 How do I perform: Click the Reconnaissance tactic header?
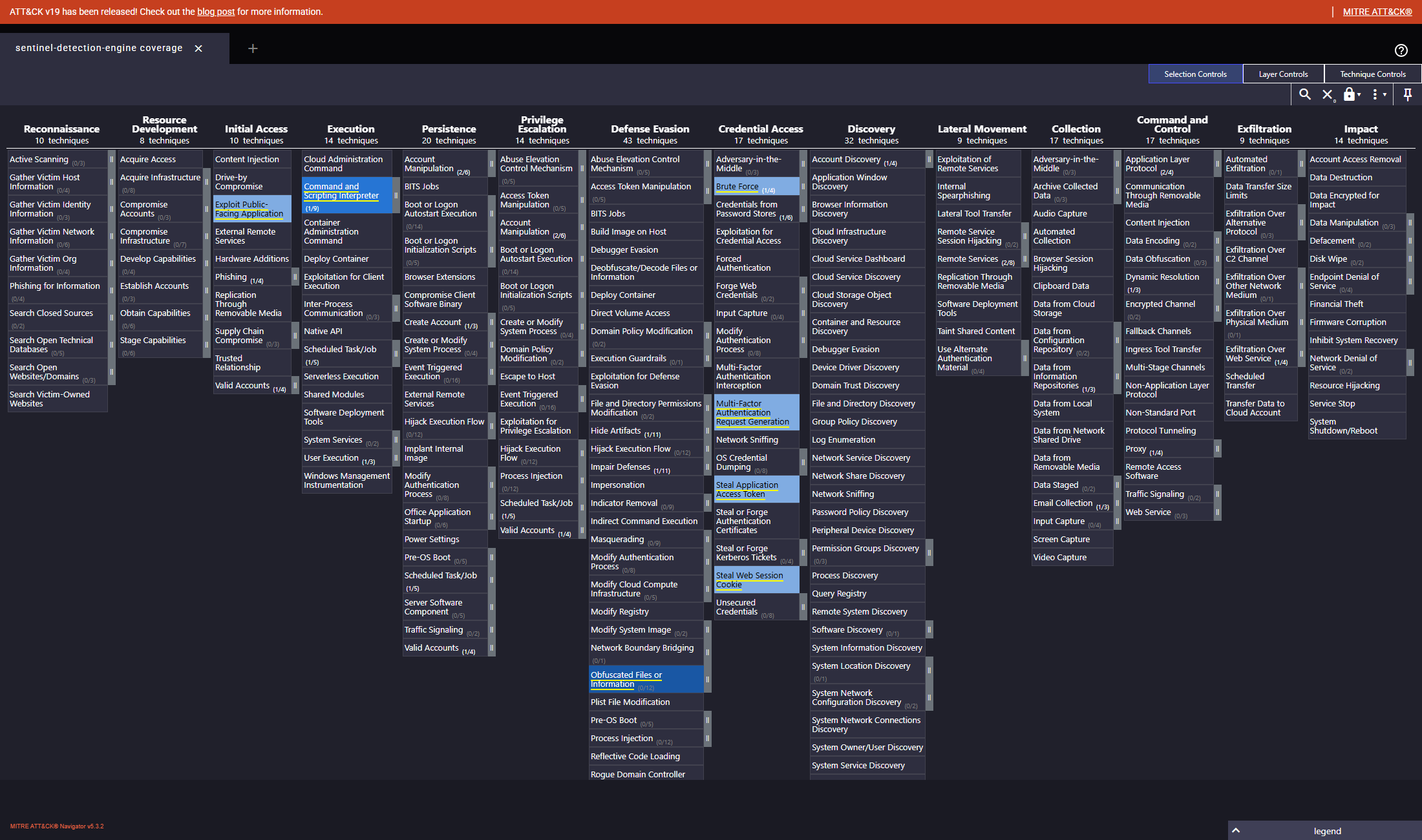pos(61,129)
